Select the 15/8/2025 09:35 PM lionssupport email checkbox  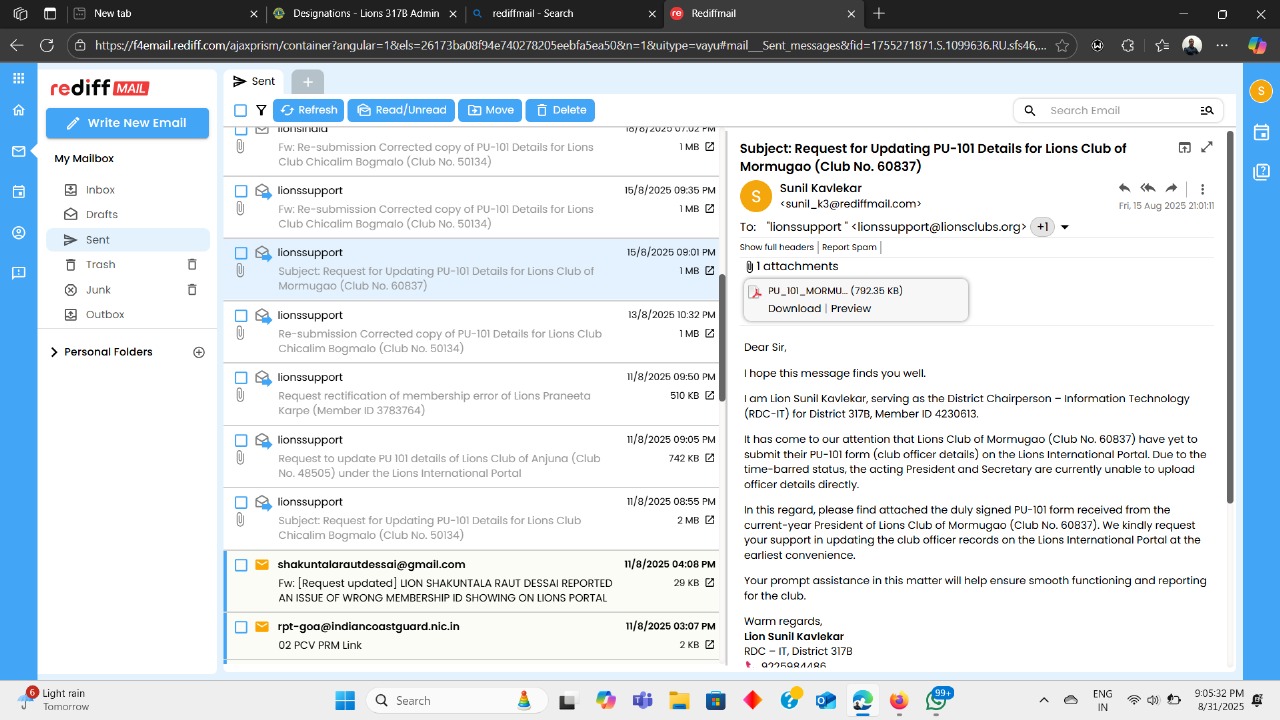[240, 191]
